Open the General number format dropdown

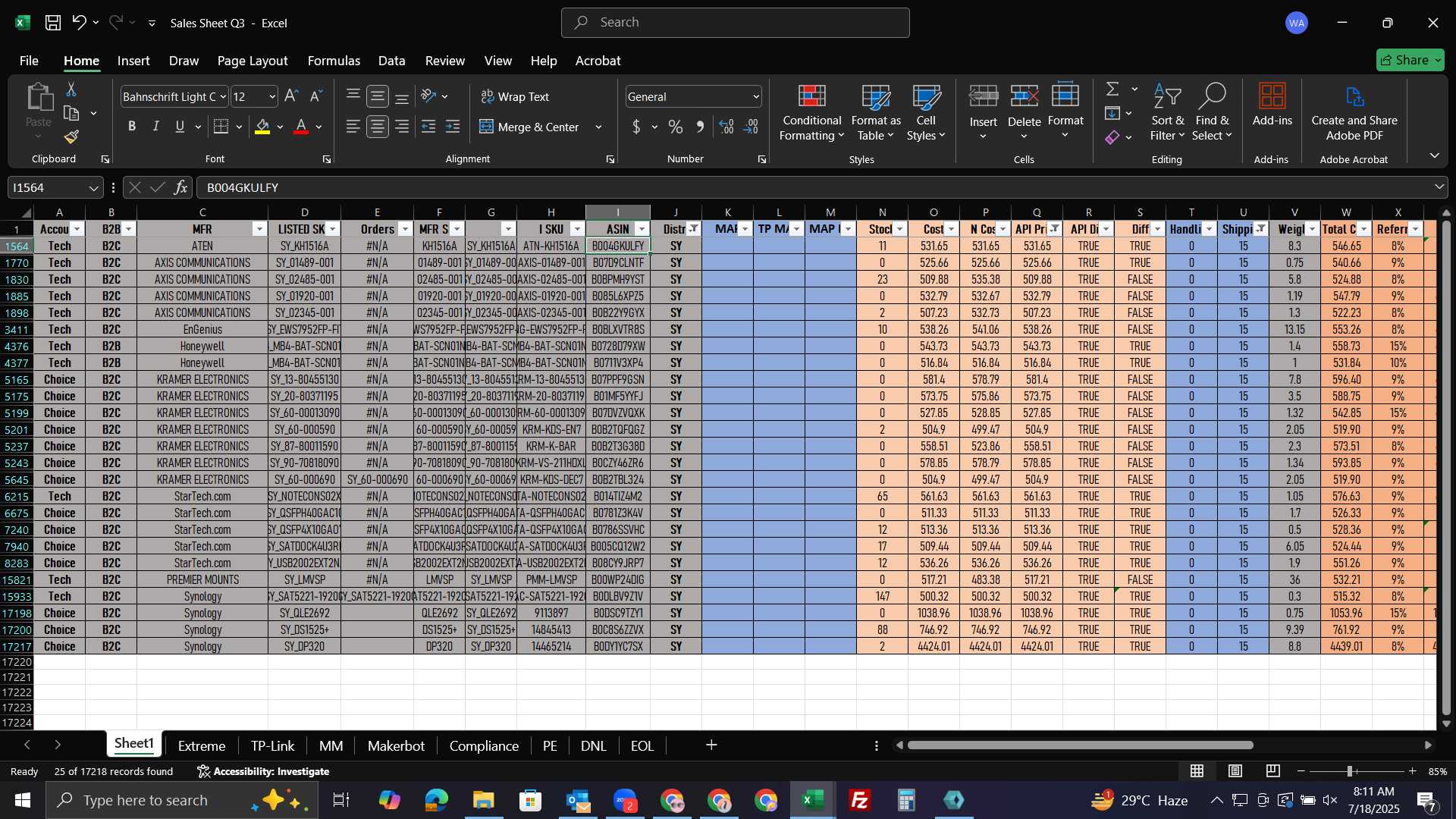coord(756,96)
